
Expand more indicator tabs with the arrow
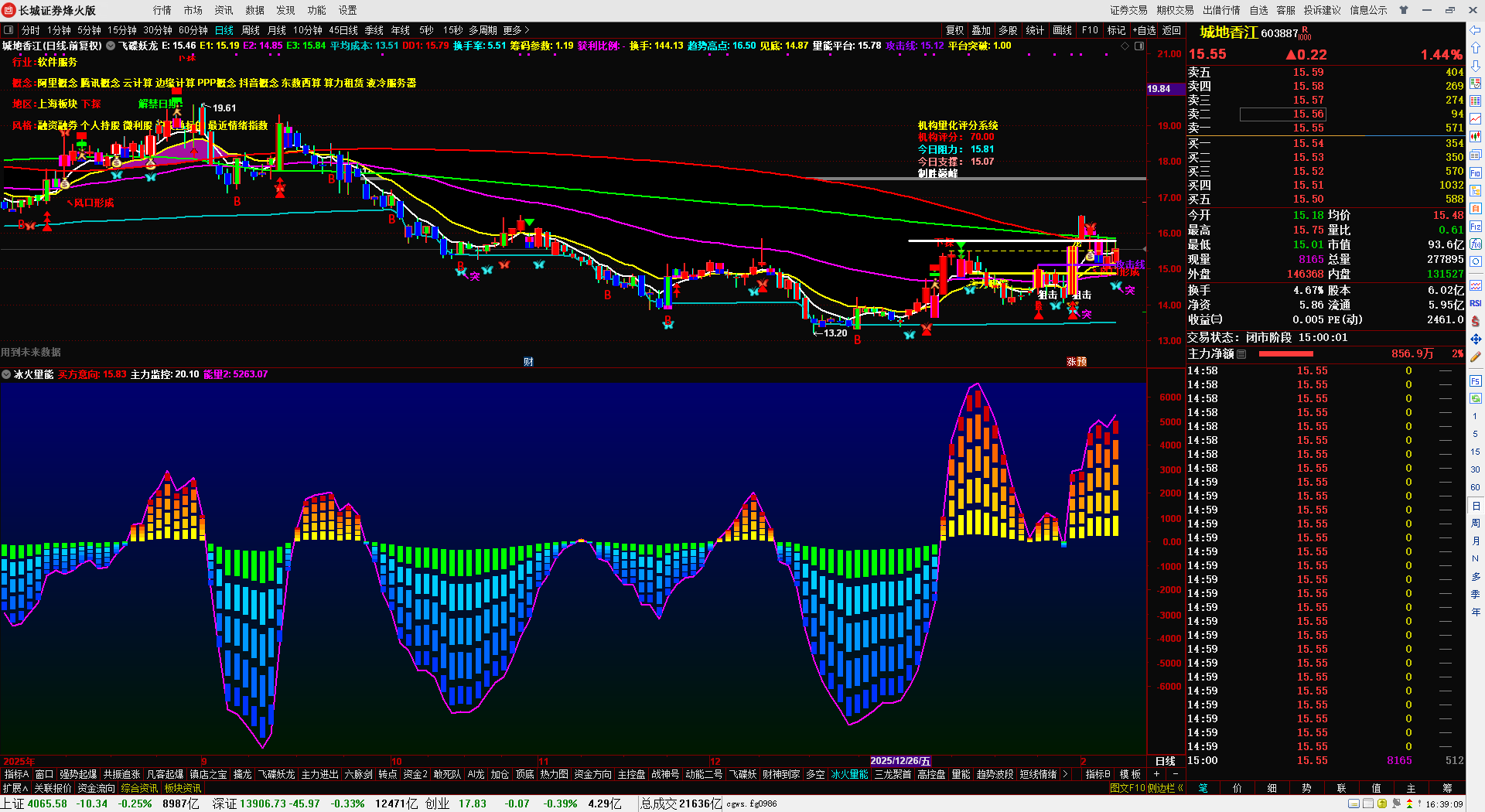[1065, 774]
